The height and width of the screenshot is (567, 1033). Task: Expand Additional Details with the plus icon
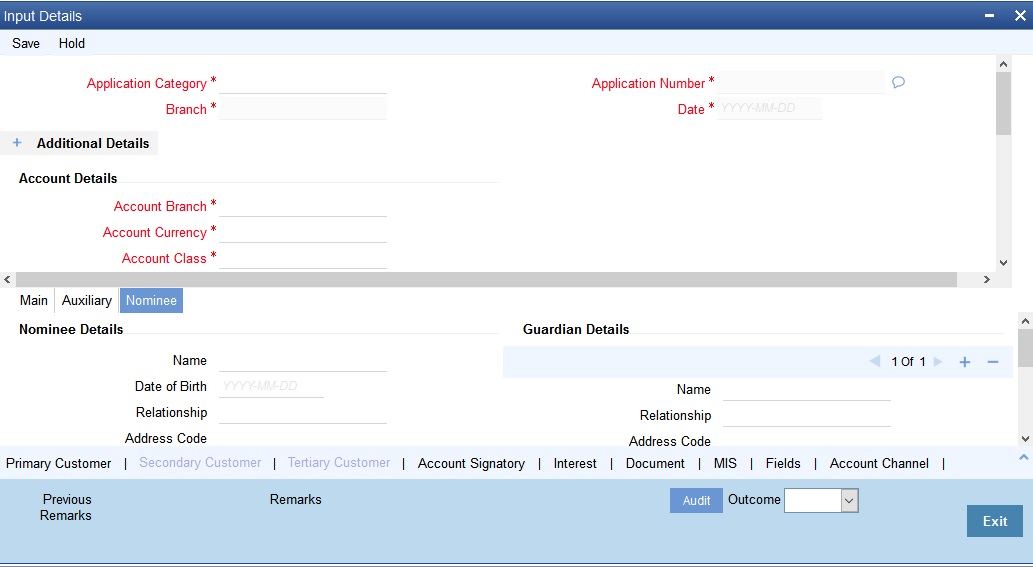pyautogui.click(x=17, y=143)
